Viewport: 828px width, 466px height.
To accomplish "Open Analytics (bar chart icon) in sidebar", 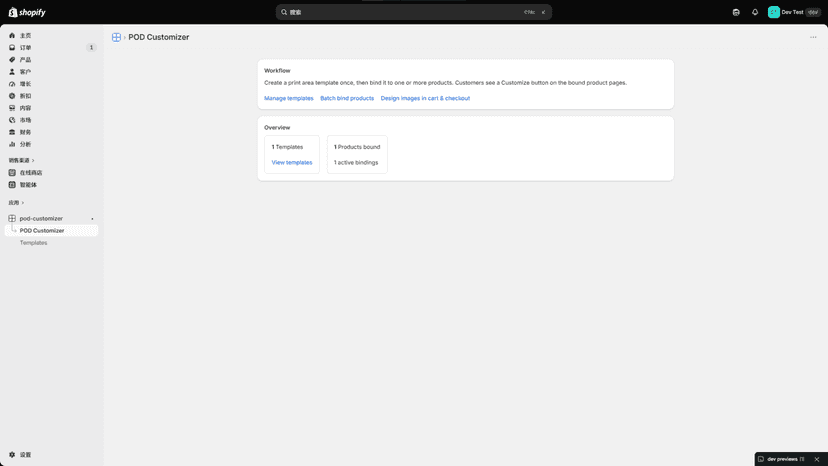I will [51, 144].
